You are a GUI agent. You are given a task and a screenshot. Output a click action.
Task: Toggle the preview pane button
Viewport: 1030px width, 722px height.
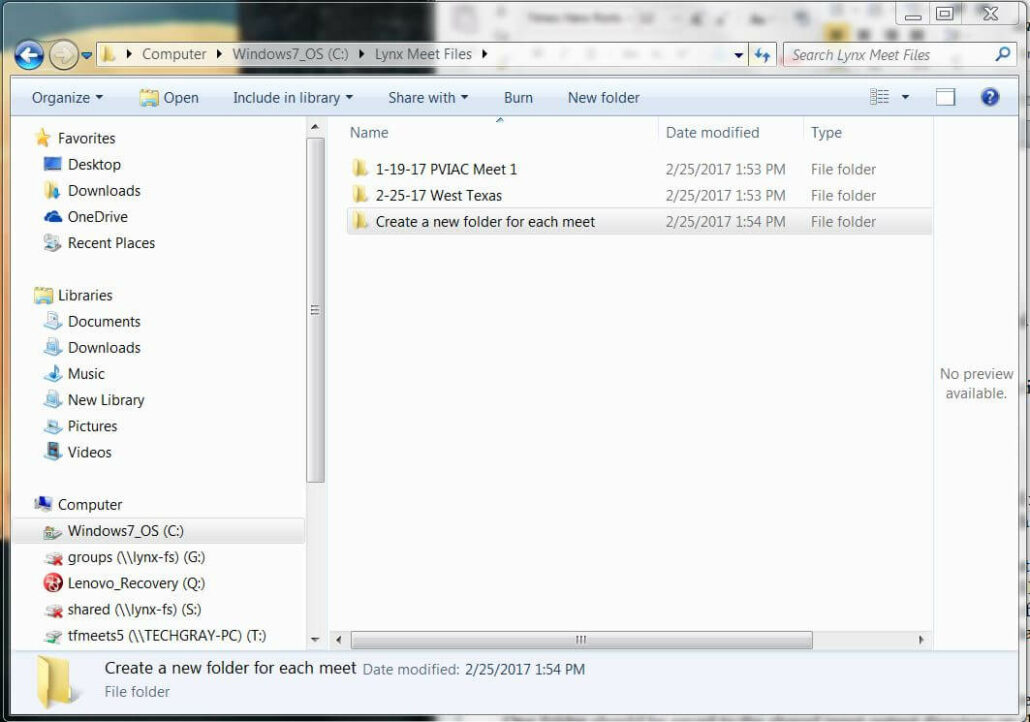click(x=945, y=97)
